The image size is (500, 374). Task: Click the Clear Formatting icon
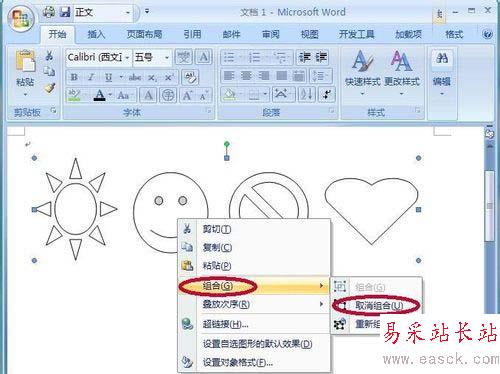190,77
